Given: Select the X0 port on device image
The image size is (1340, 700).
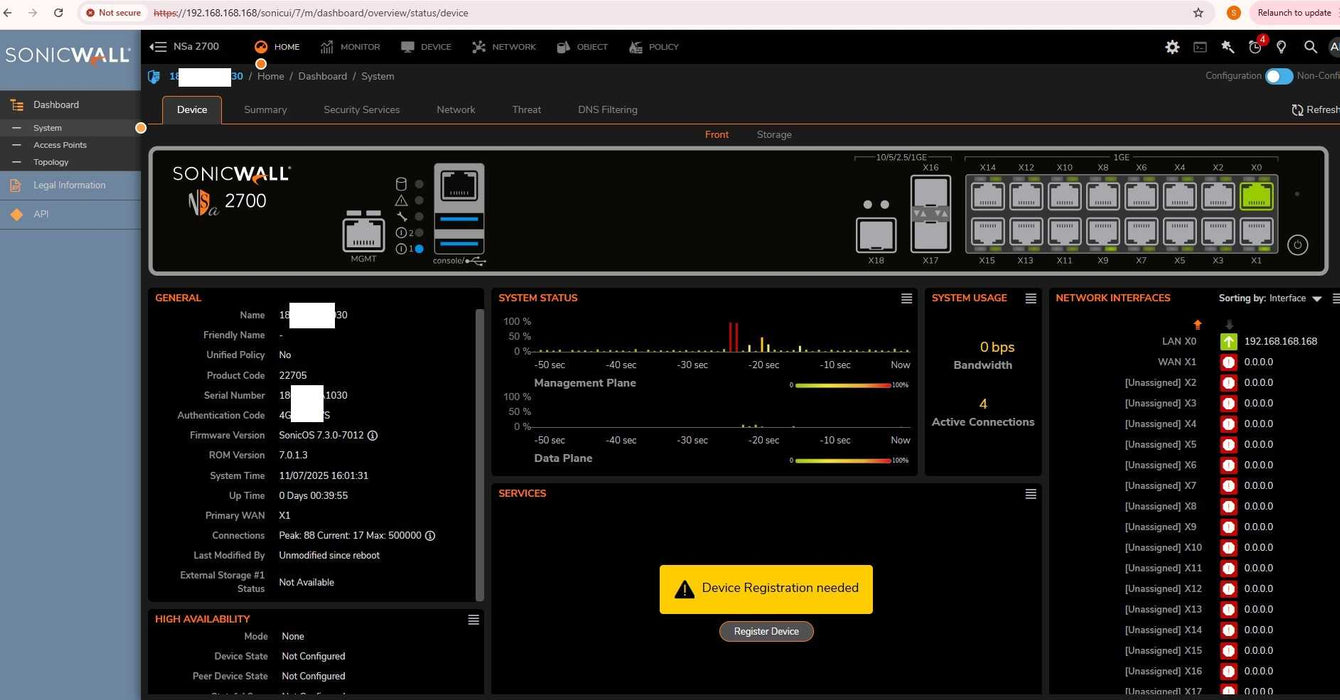Looking at the screenshot, I should [1256, 196].
